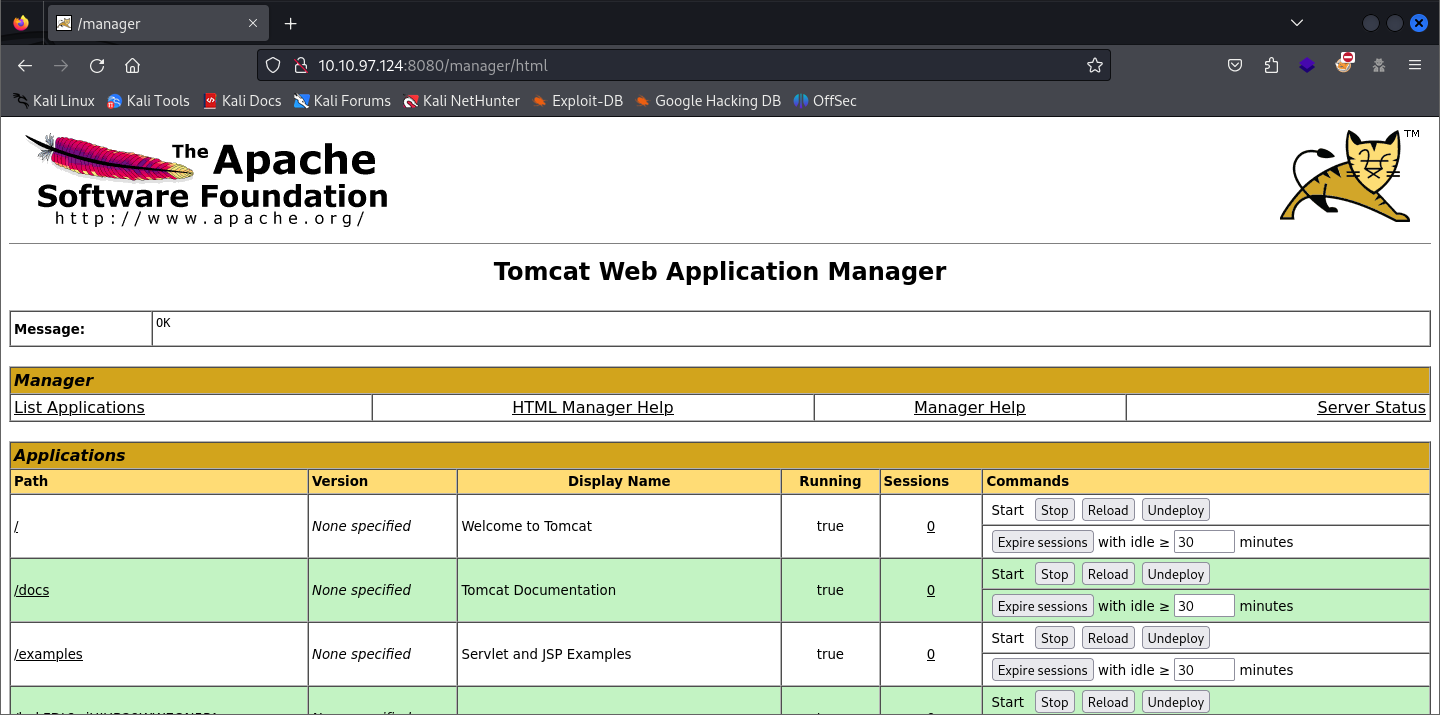Undeploy the /docs application

point(1176,574)
